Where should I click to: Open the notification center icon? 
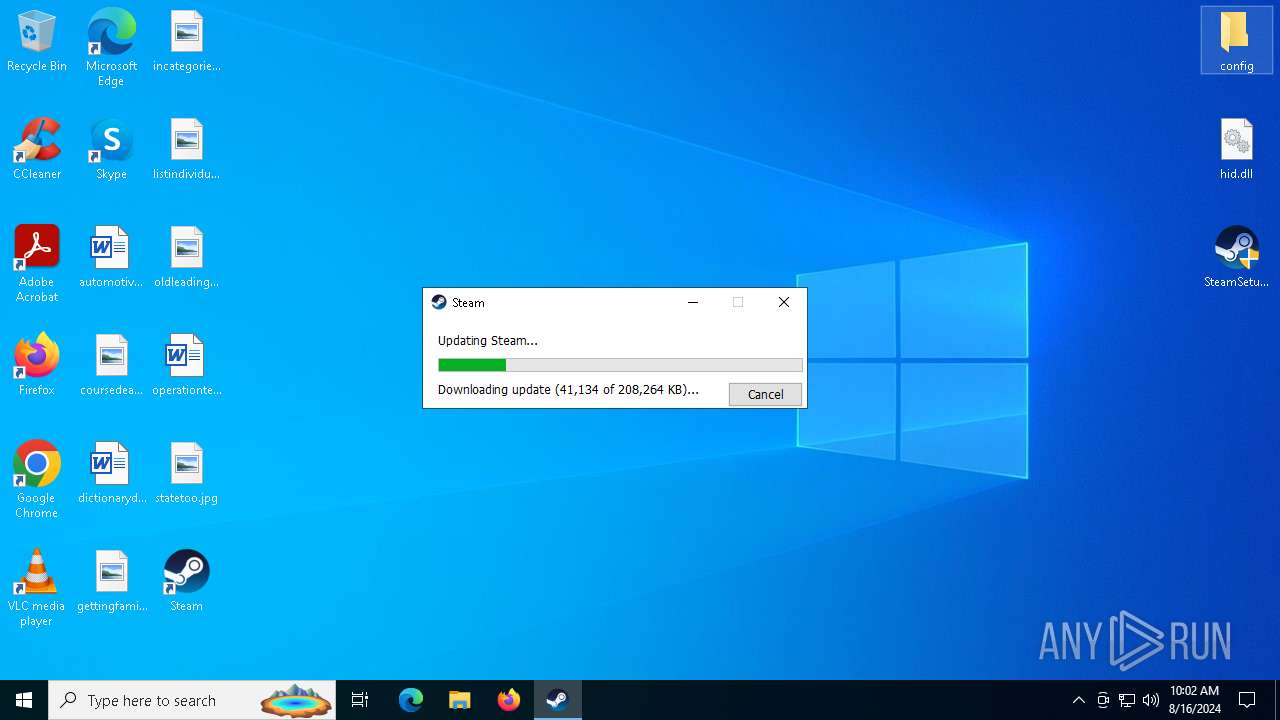point(1247,700)
